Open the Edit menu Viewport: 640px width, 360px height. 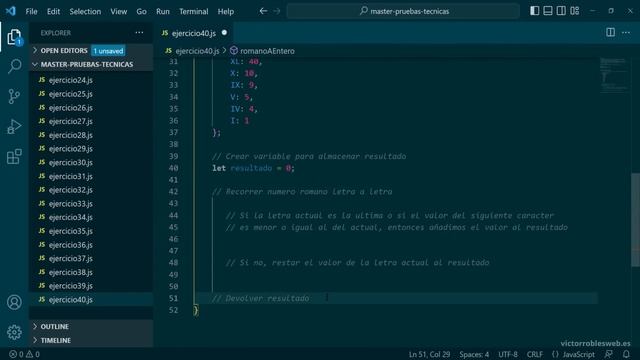coord(53,11)
